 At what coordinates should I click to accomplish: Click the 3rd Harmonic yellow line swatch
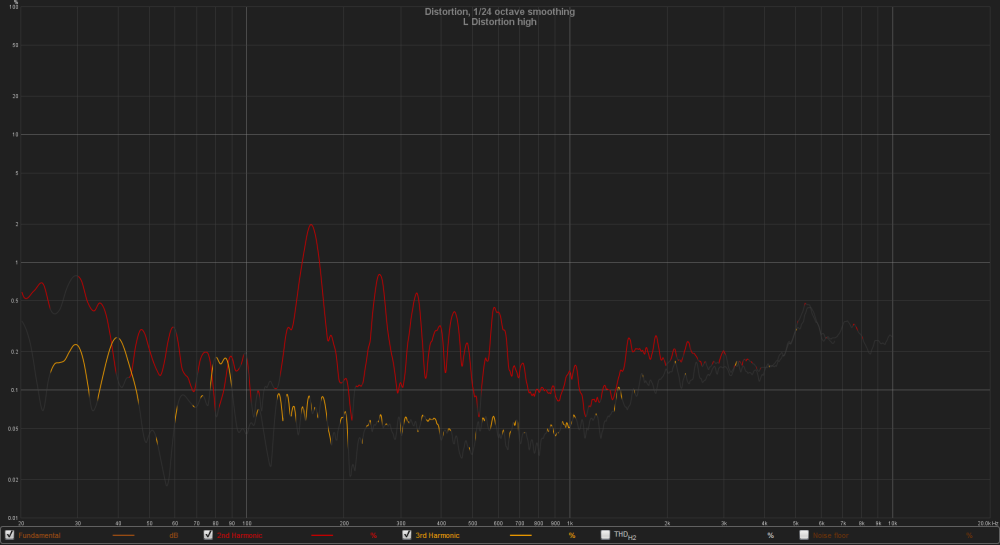(x=520, y=535)
